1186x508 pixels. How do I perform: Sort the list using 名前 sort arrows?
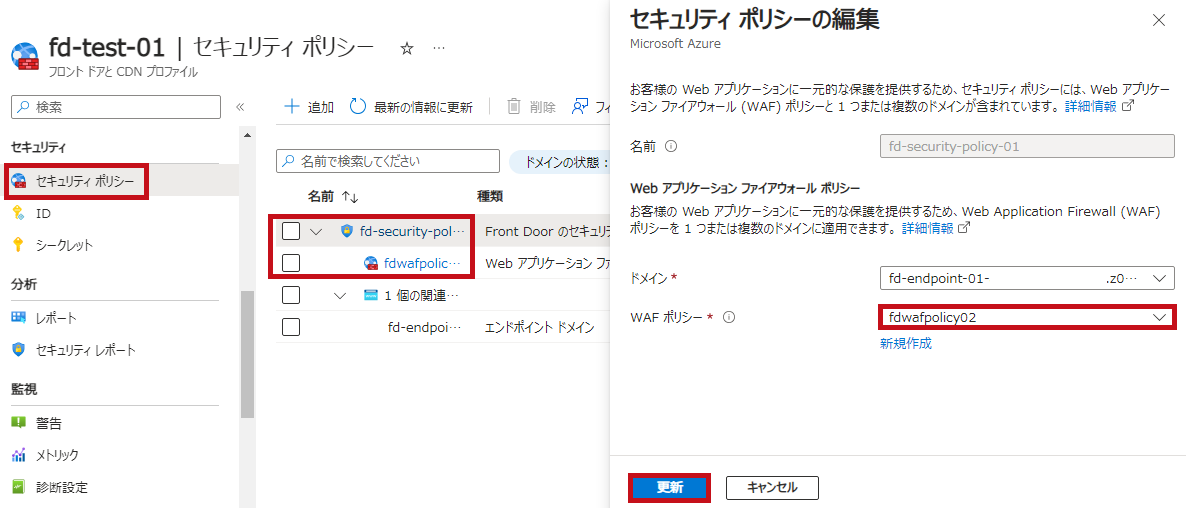tap(349, 197)
